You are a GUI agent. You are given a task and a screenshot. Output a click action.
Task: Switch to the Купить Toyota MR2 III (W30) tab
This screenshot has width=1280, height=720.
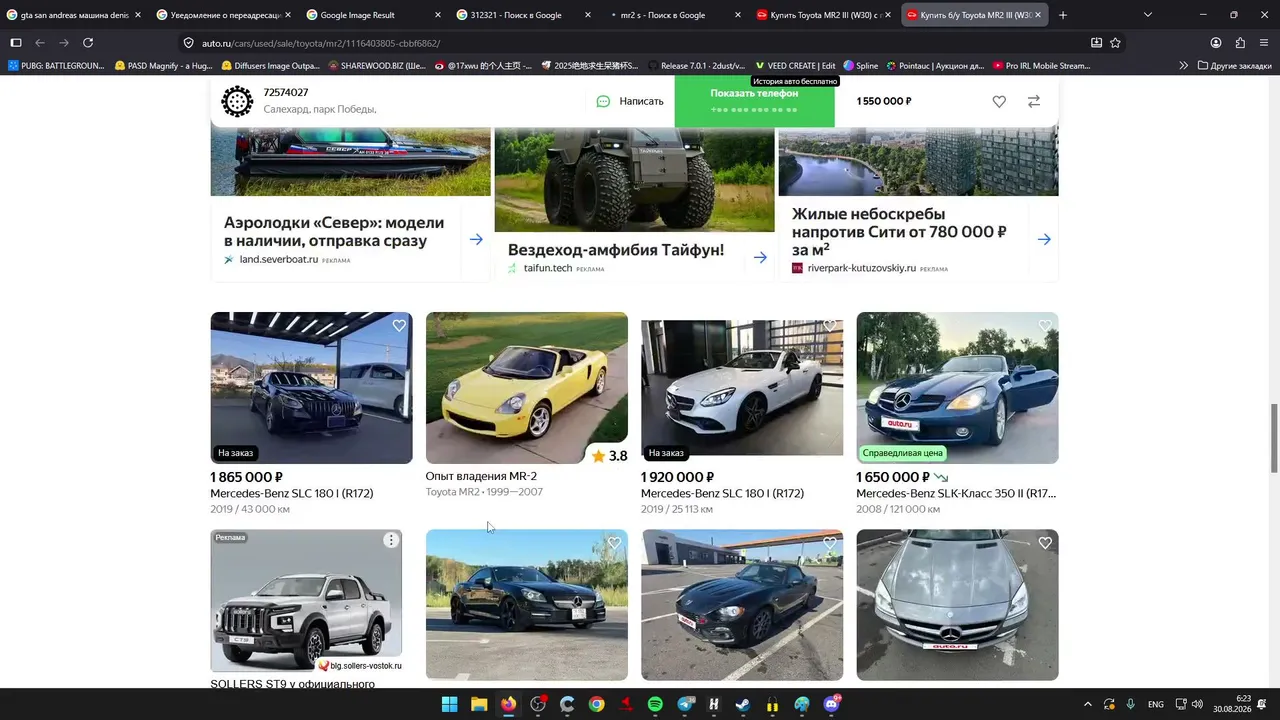tap(823, 15)
